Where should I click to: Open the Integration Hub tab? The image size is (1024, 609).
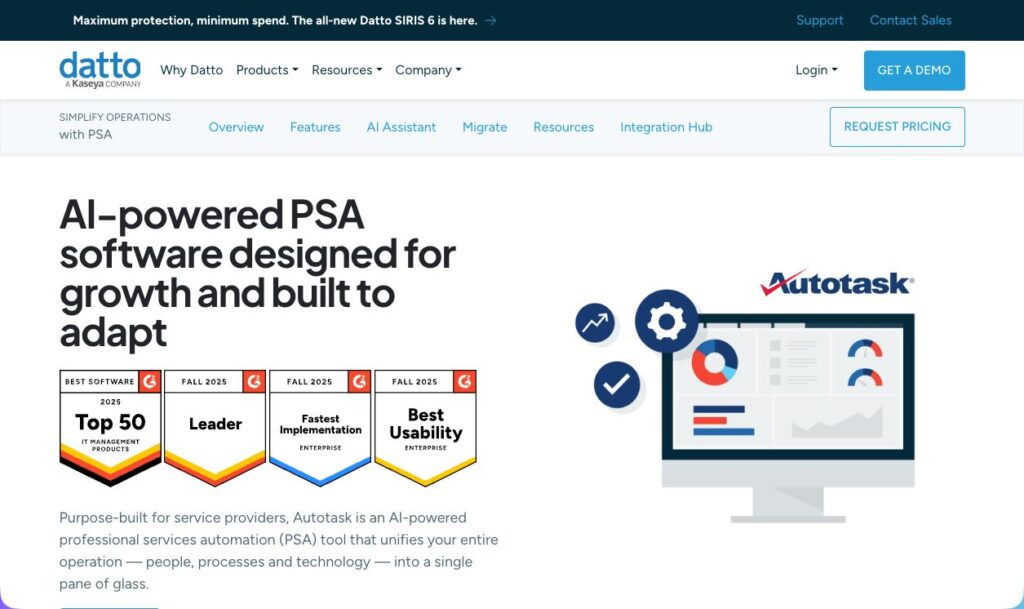(x=666, y=127)
